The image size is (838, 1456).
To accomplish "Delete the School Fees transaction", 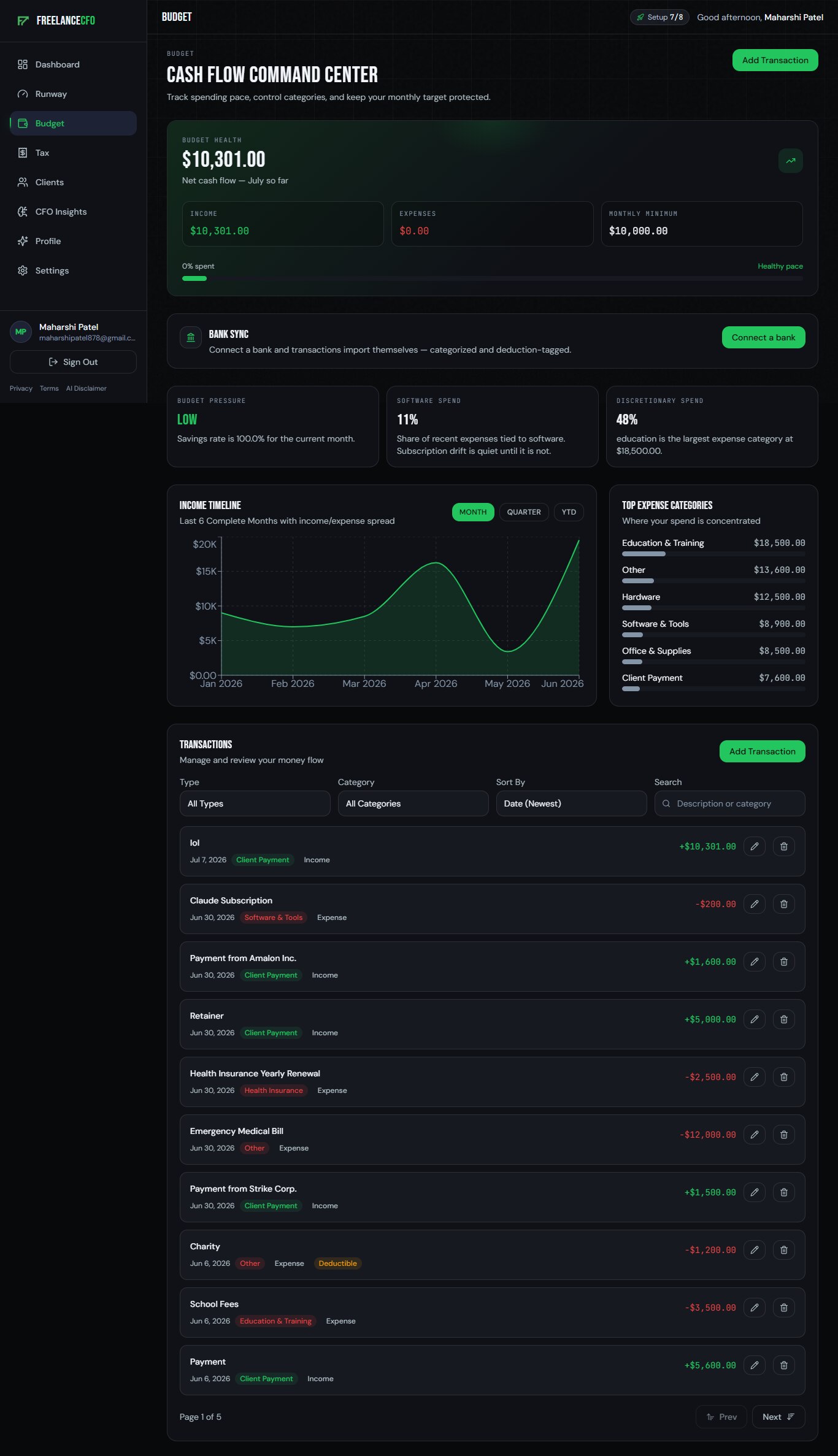I will click(784, 1308).
